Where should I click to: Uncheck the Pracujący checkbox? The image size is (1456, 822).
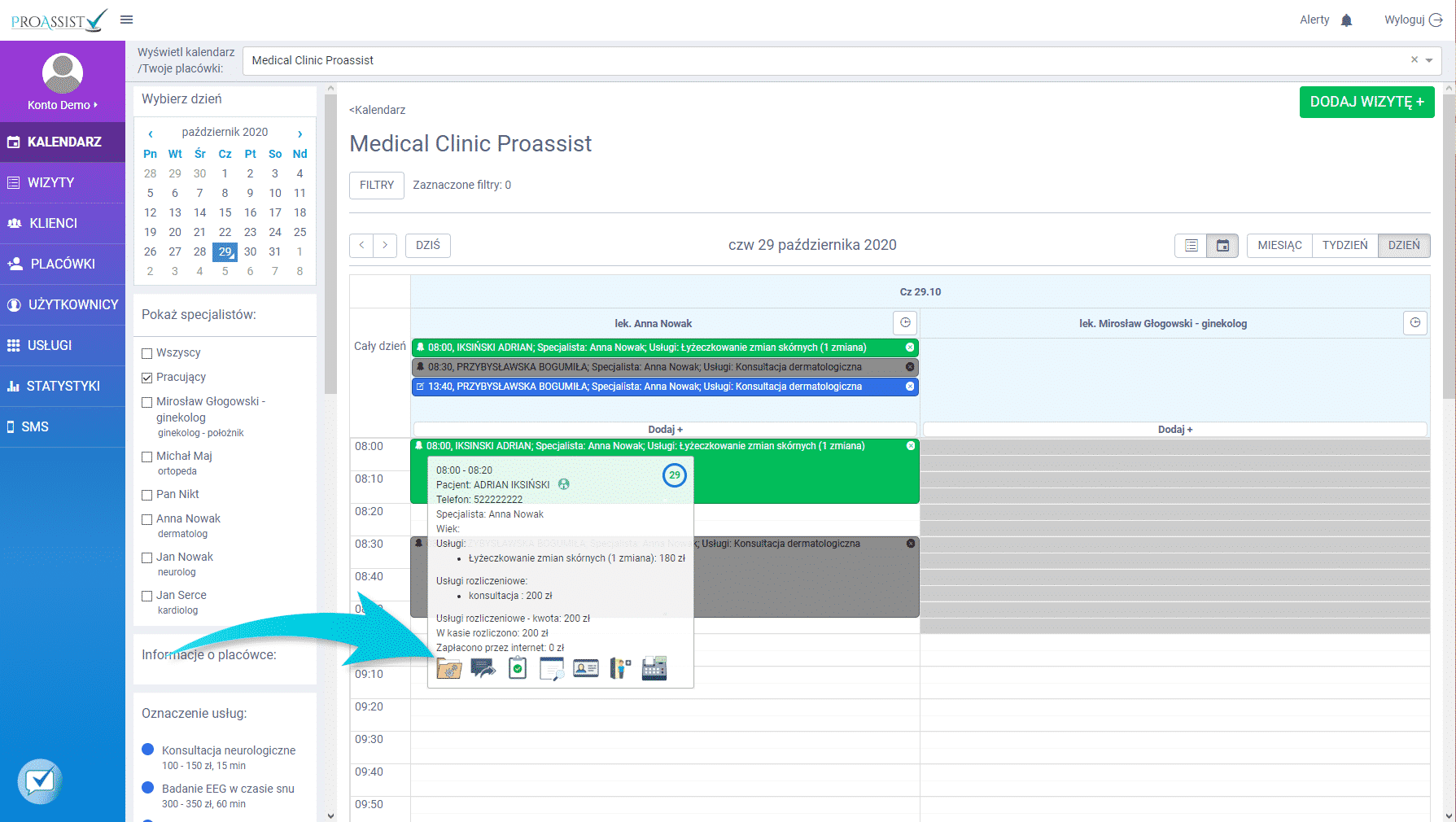click(x=147, y=378)
